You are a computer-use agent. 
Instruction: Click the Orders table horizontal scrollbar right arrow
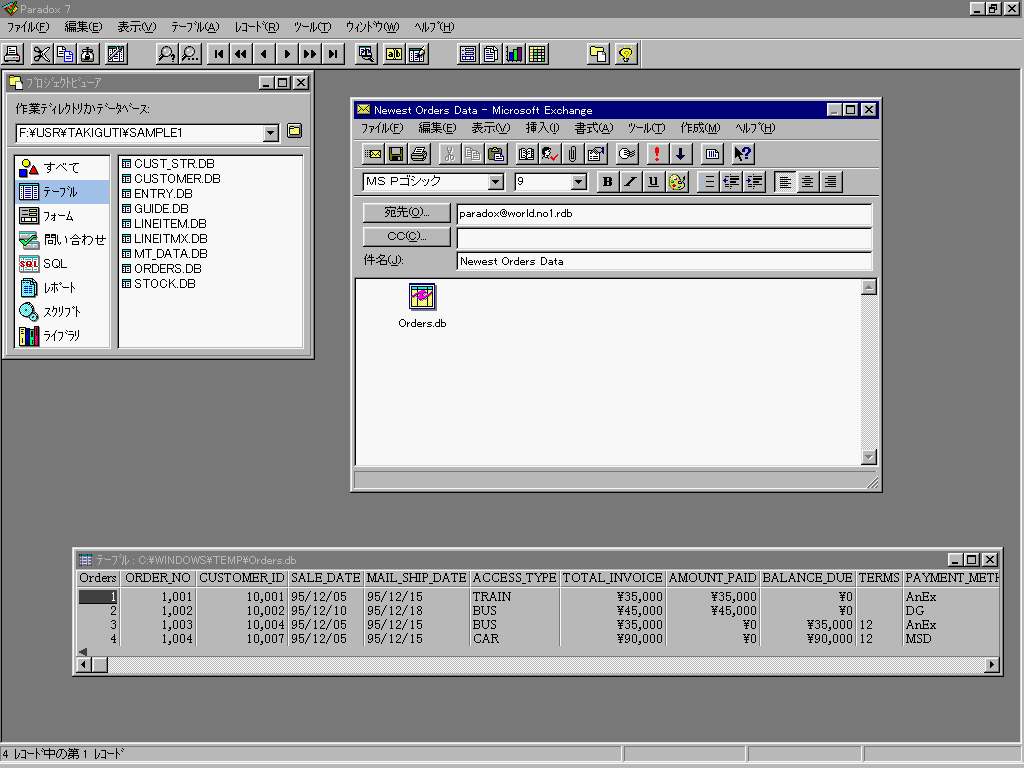coord(992,665)
